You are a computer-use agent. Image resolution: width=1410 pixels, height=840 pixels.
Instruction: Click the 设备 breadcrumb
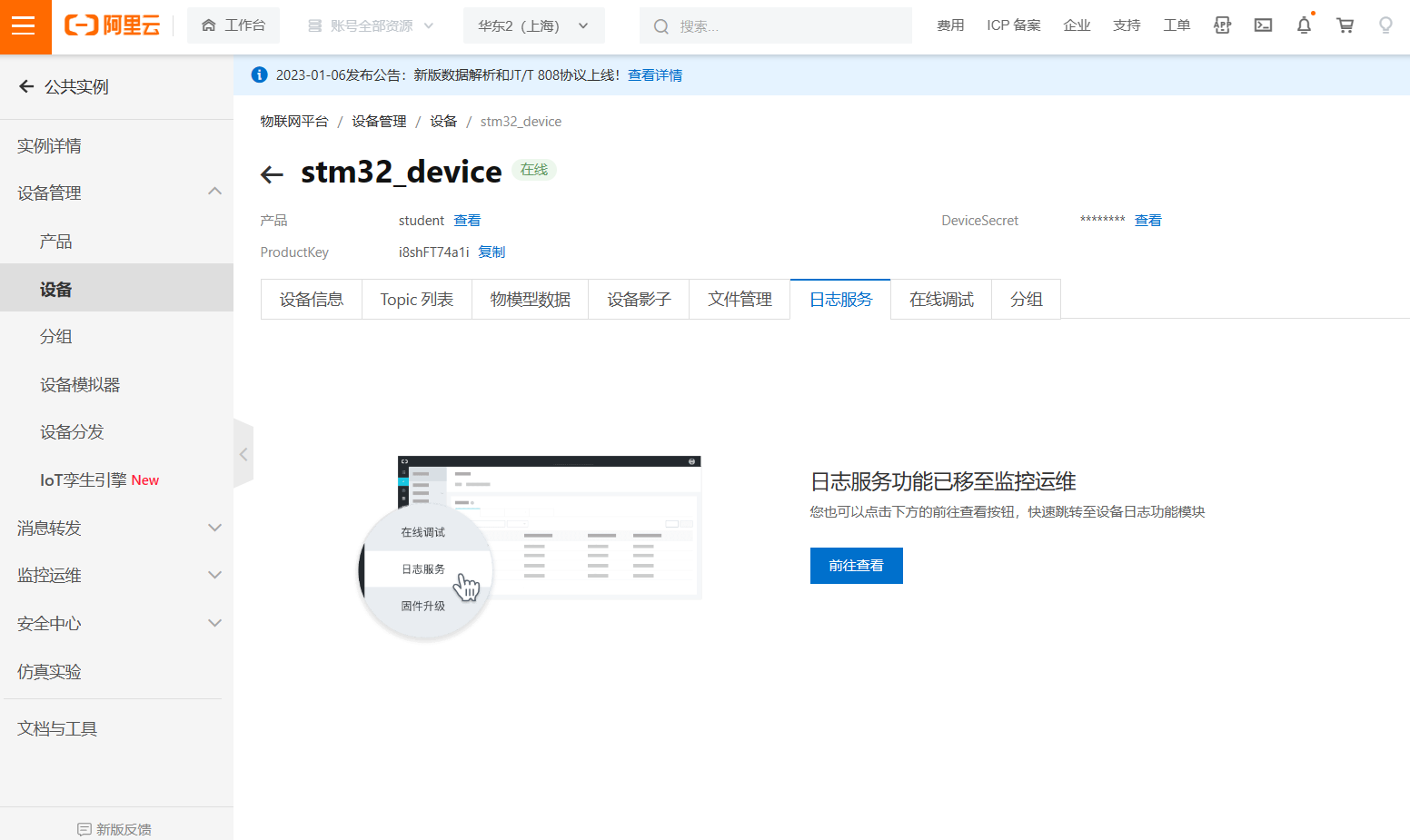tap(443, 122)
